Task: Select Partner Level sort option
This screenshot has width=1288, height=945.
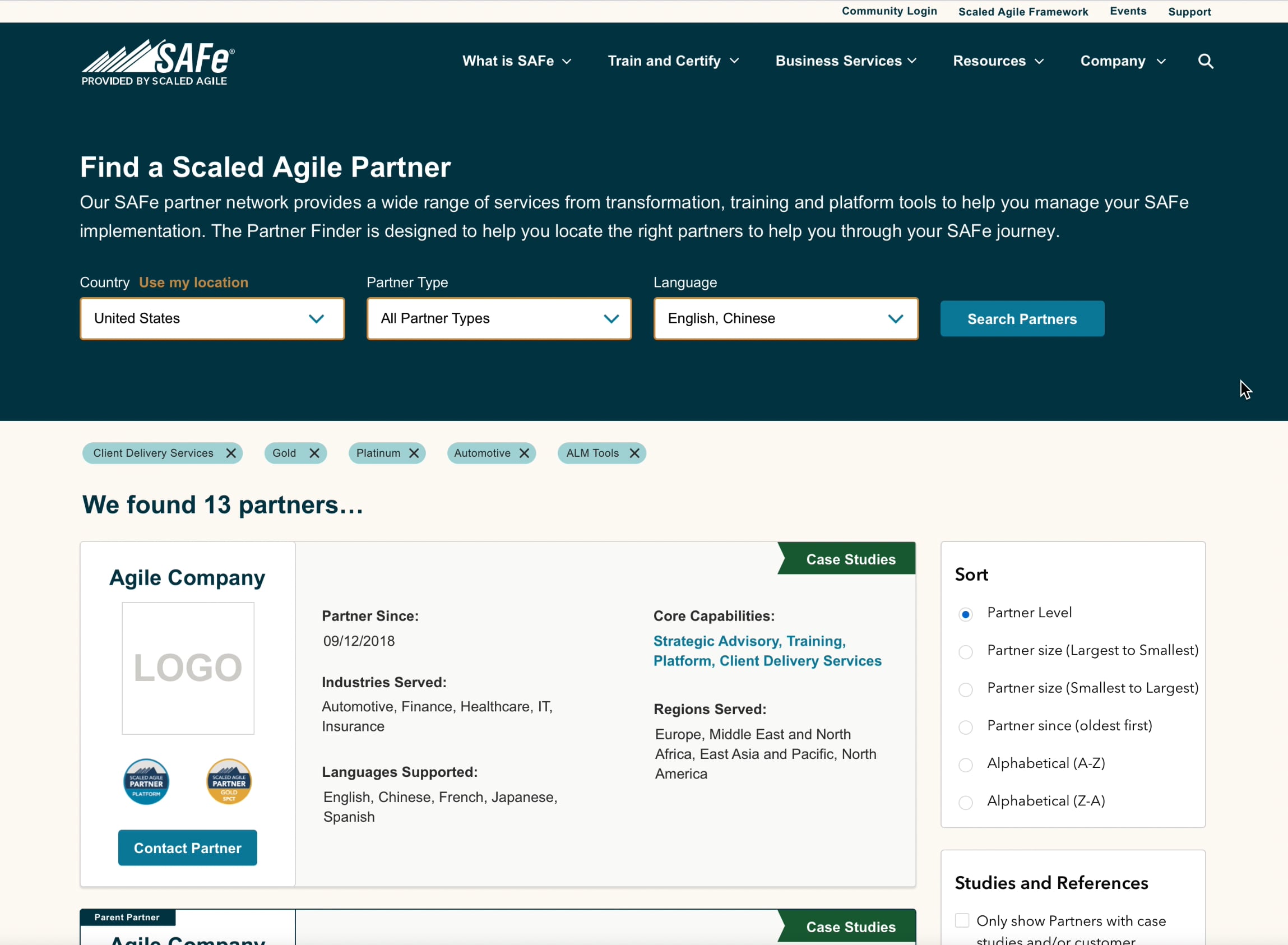Action: click(x=965, y=614)
